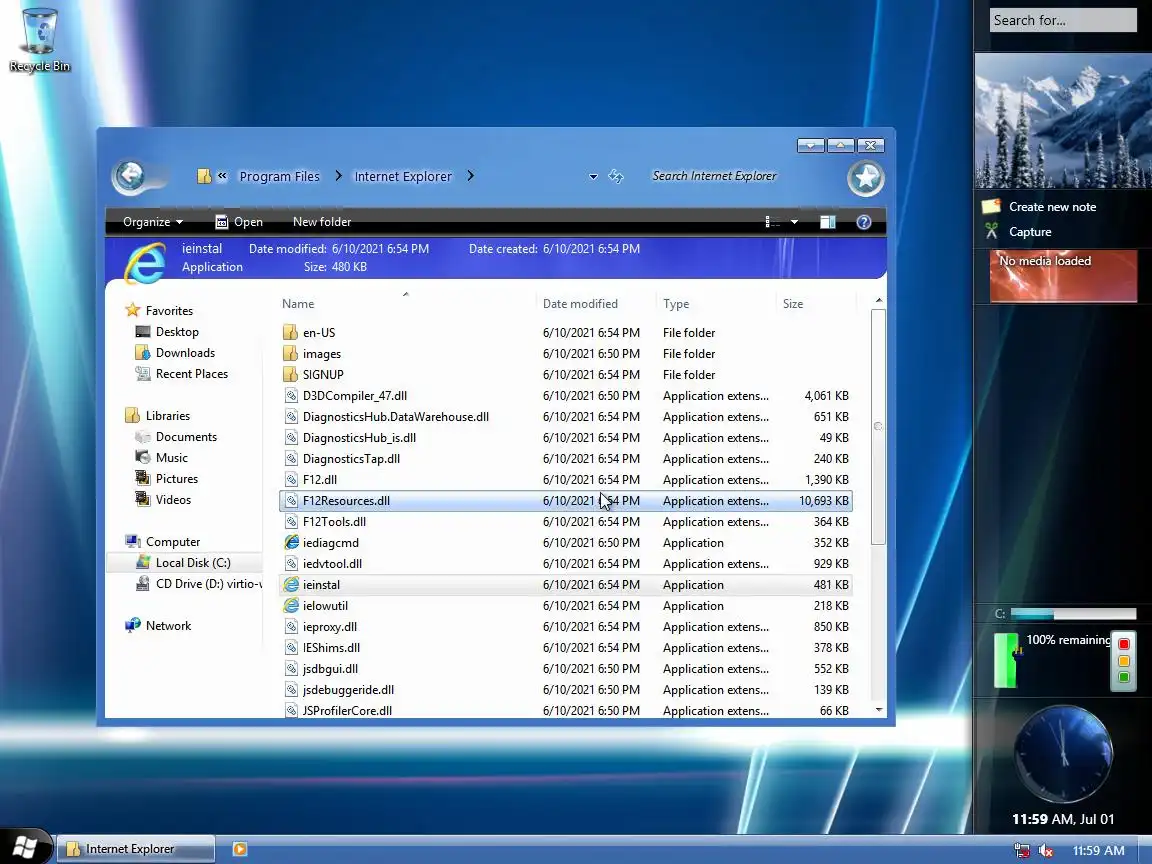Click the SIGNUP folder icon
This screenshot has width=1152, height=864.
tap(290, 375)
